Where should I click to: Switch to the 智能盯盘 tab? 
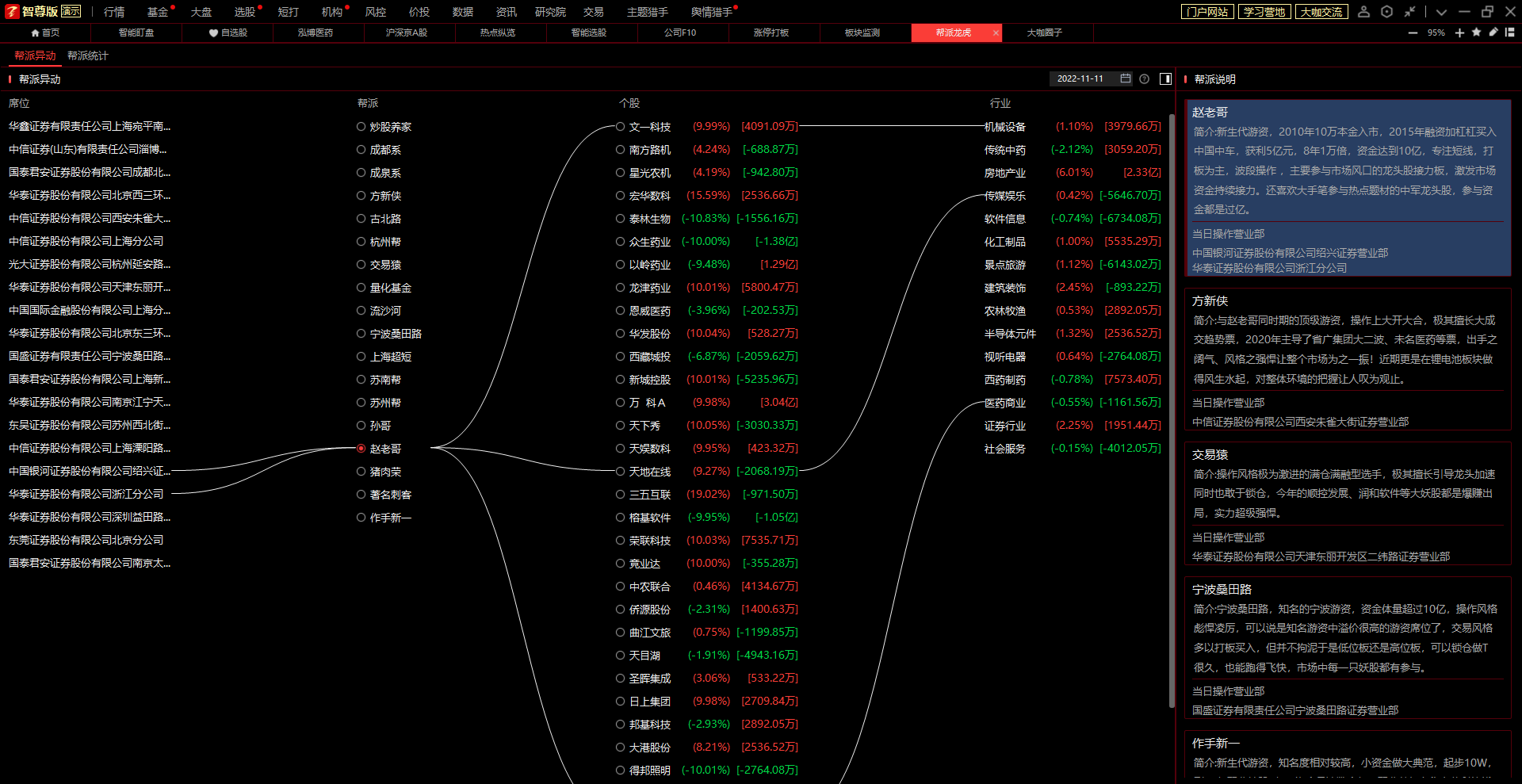tap(136, 33)
